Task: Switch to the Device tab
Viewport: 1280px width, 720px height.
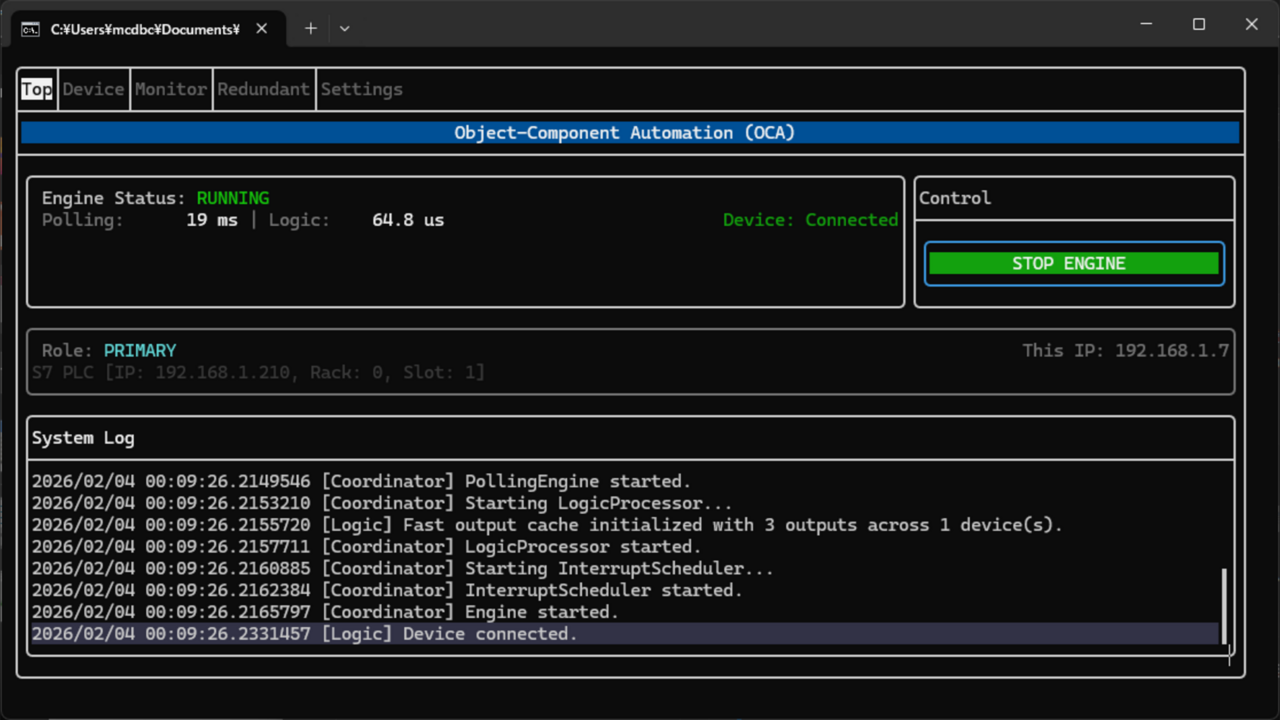Action: pos(93,89)
